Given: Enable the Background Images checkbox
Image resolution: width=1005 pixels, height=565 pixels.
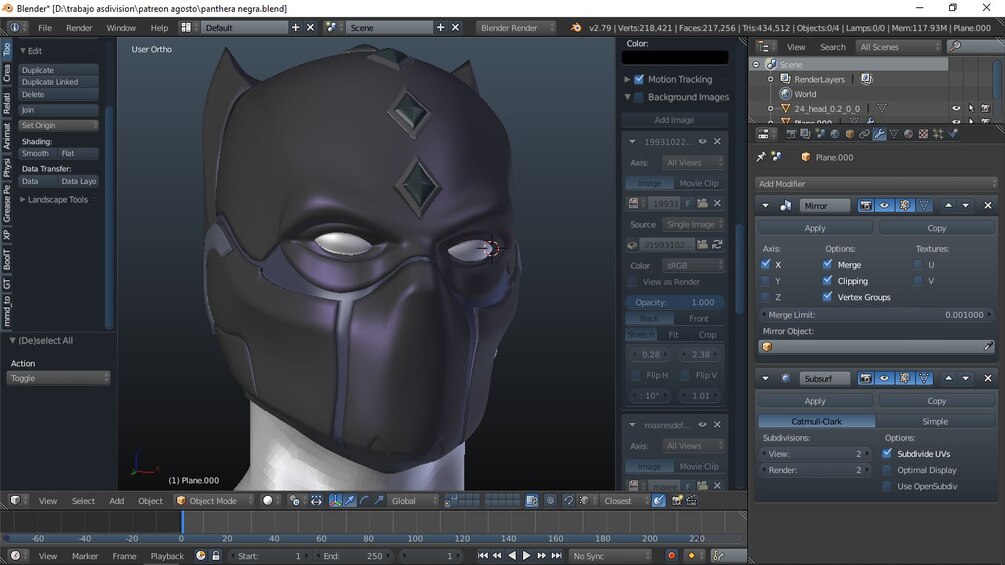Looking at the screenshot, I should coord(639,97).
